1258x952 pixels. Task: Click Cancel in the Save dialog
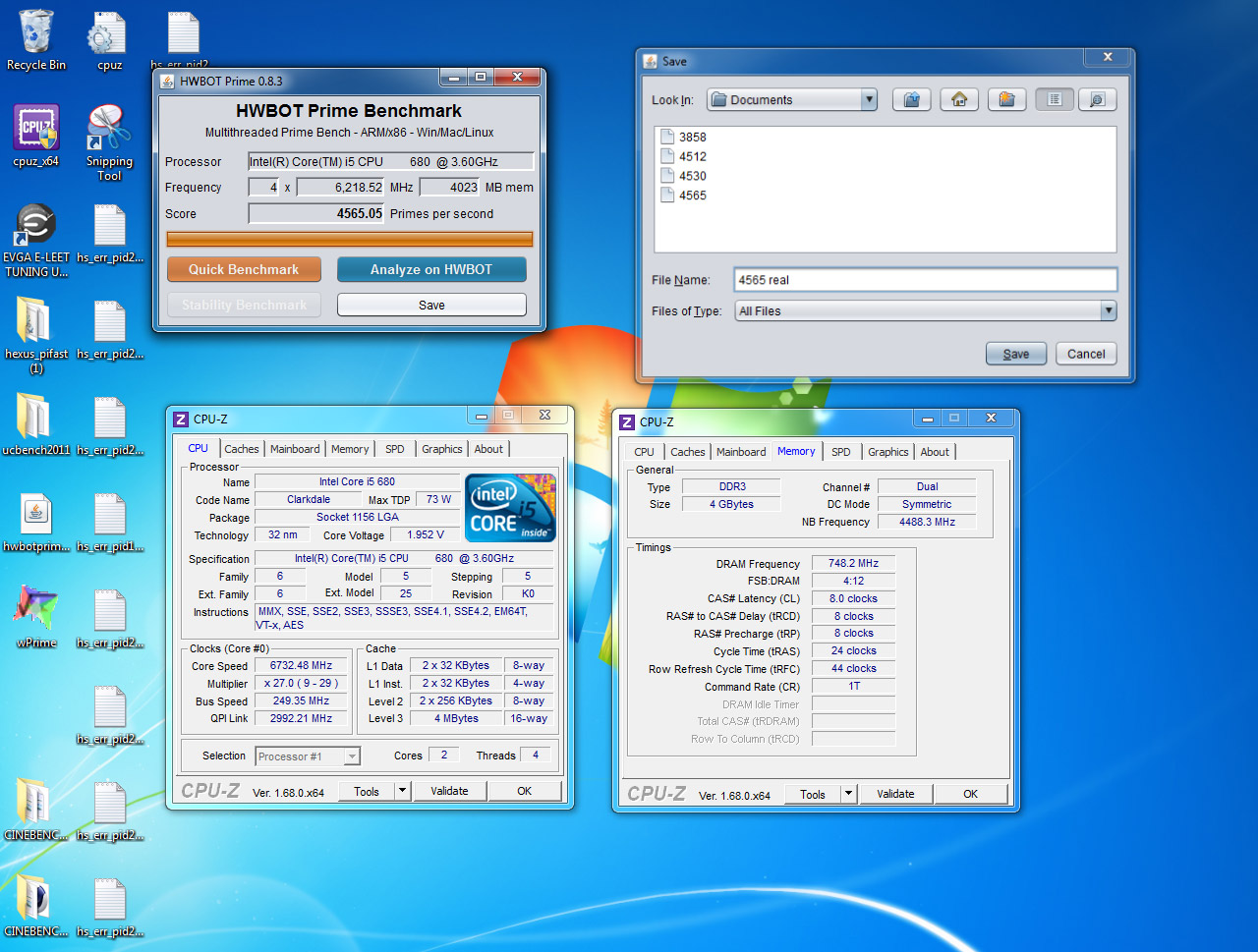(1085, 354)
